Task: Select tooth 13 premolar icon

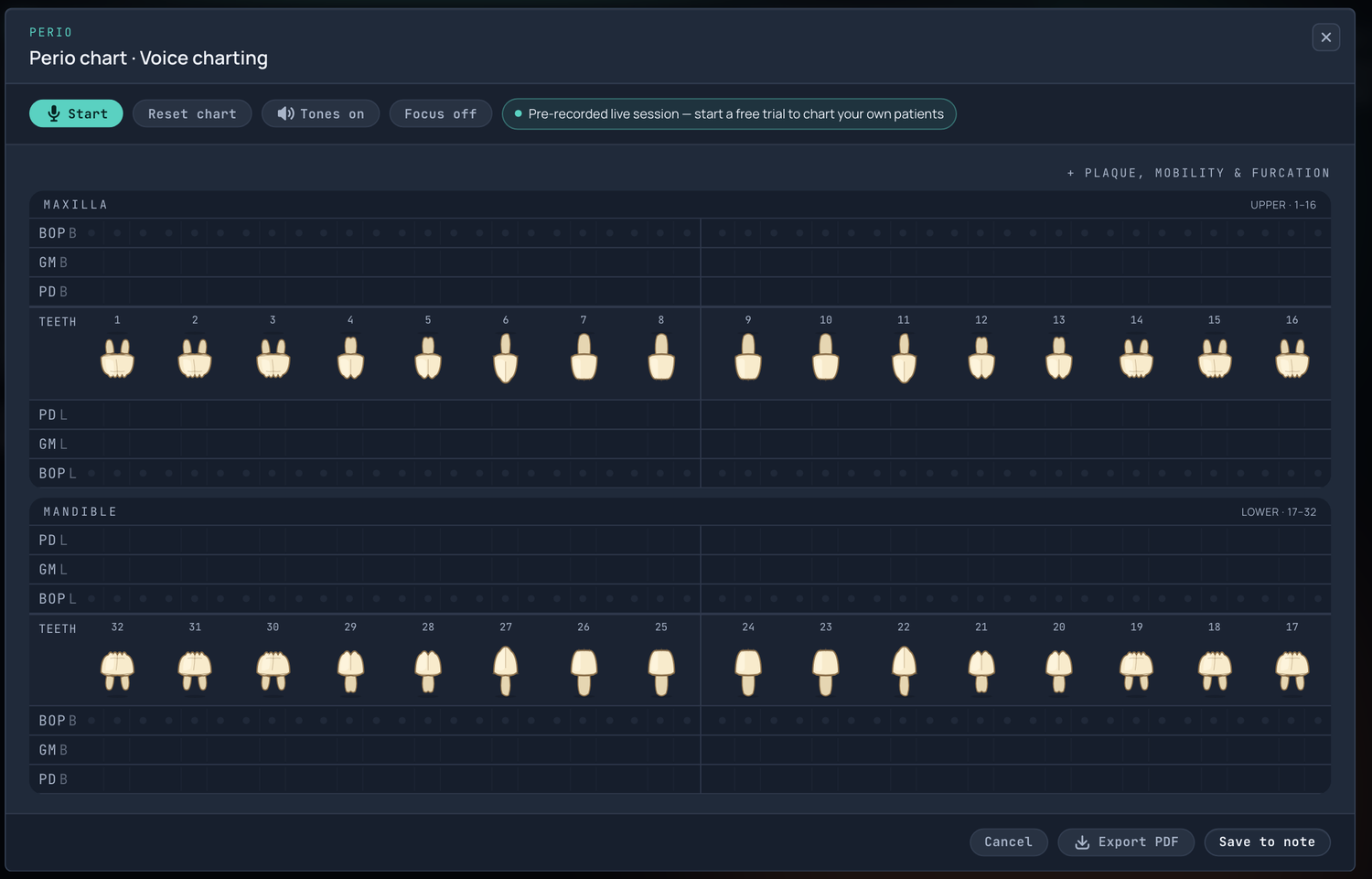Action: 1059,358
